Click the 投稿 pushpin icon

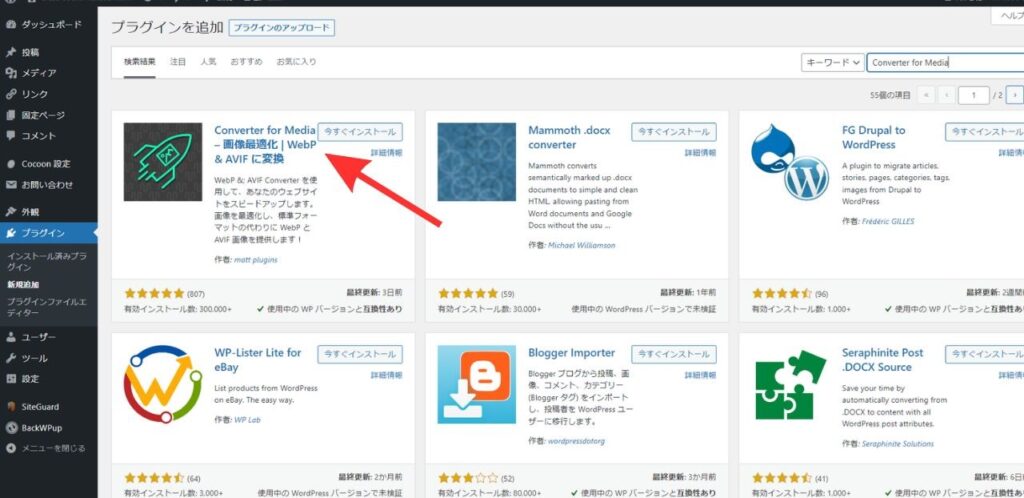pos(10,52)
